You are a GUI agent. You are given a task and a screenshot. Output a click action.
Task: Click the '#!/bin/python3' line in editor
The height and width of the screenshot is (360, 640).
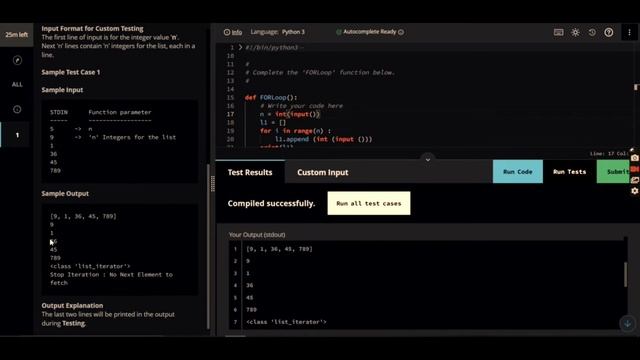(271, 47)
